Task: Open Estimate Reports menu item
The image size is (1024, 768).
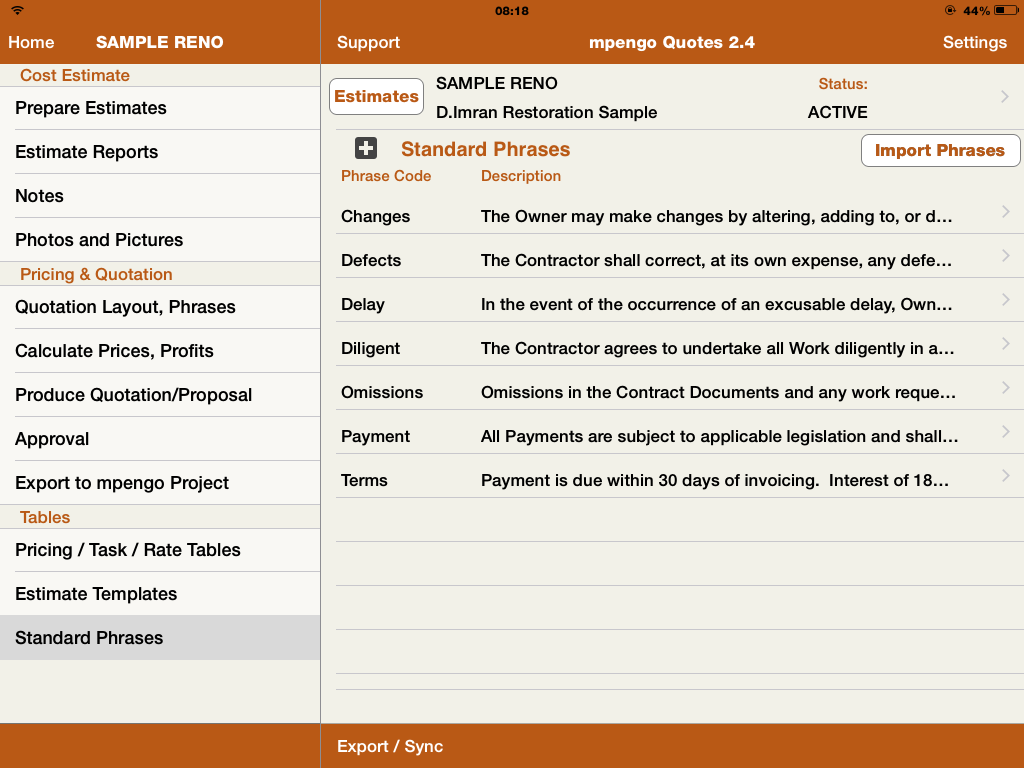Action: pos(87,152)
